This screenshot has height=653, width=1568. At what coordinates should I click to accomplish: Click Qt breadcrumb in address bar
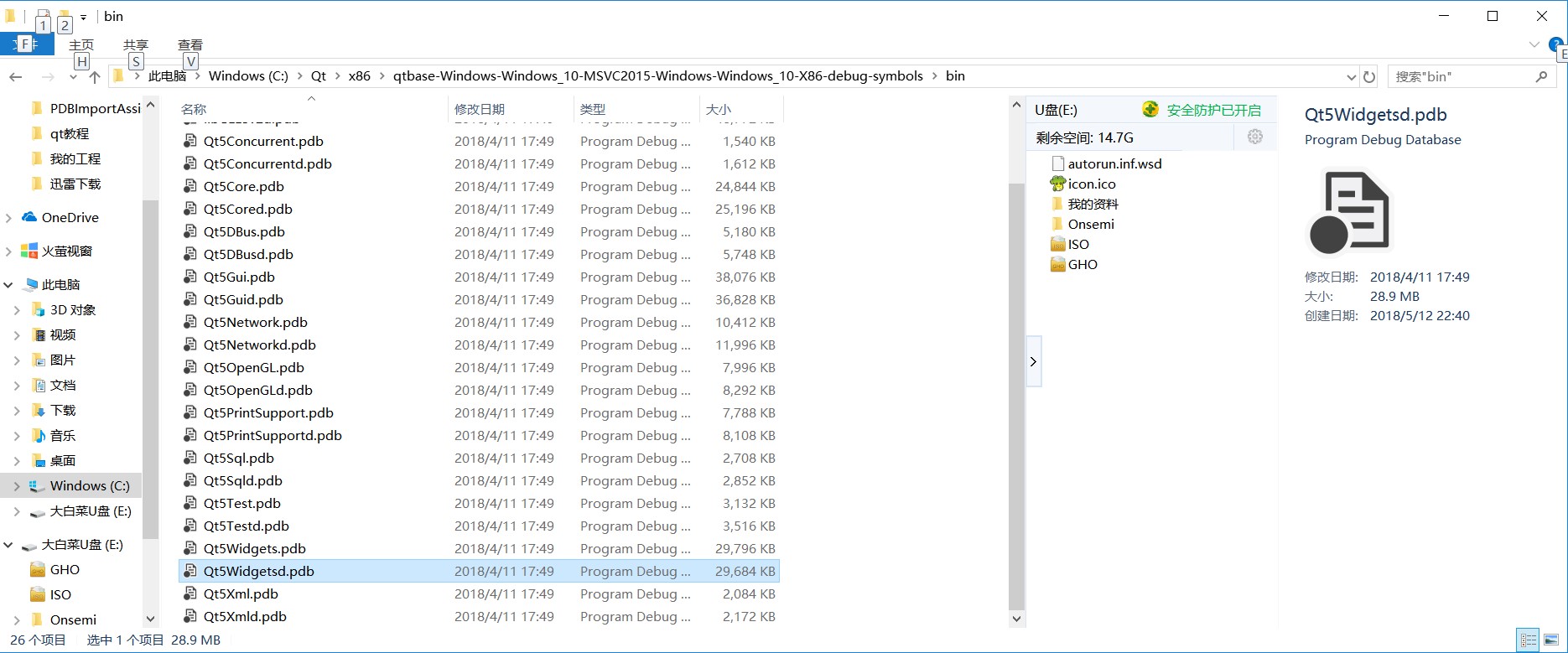click(x=319, y=75)
